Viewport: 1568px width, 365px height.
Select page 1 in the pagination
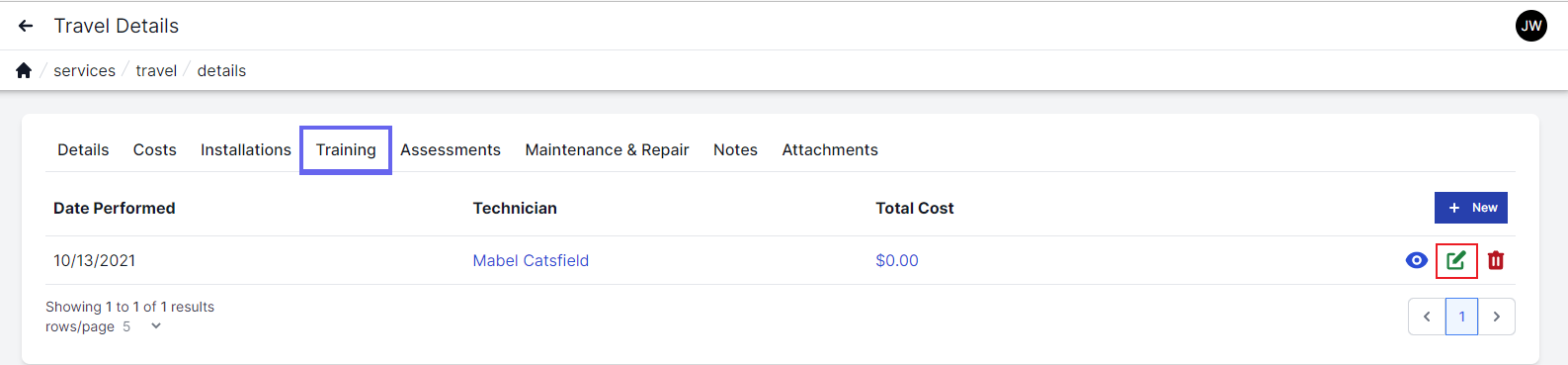1461,317
